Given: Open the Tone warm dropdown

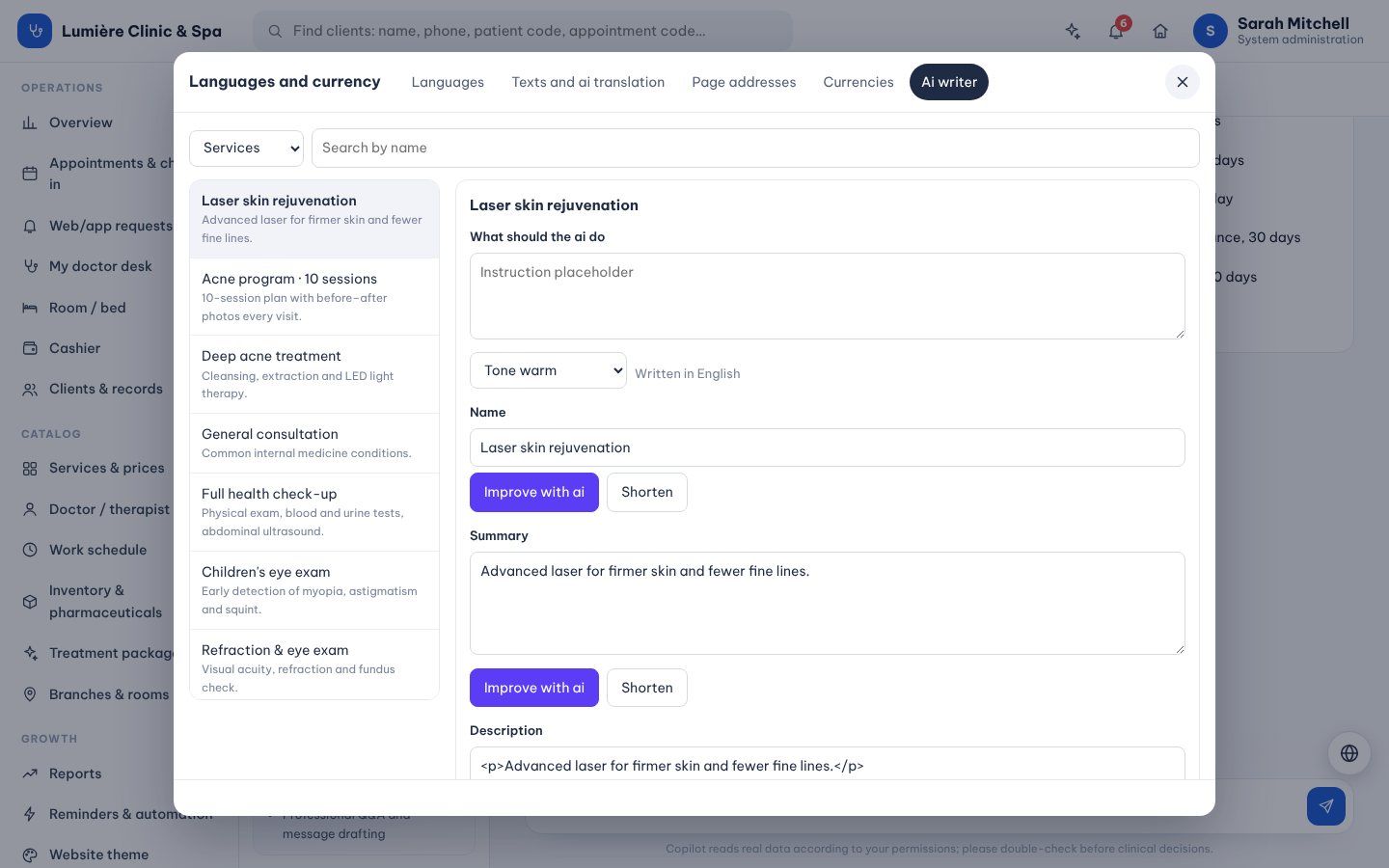Looking at the screenshot, I should 548,370.
